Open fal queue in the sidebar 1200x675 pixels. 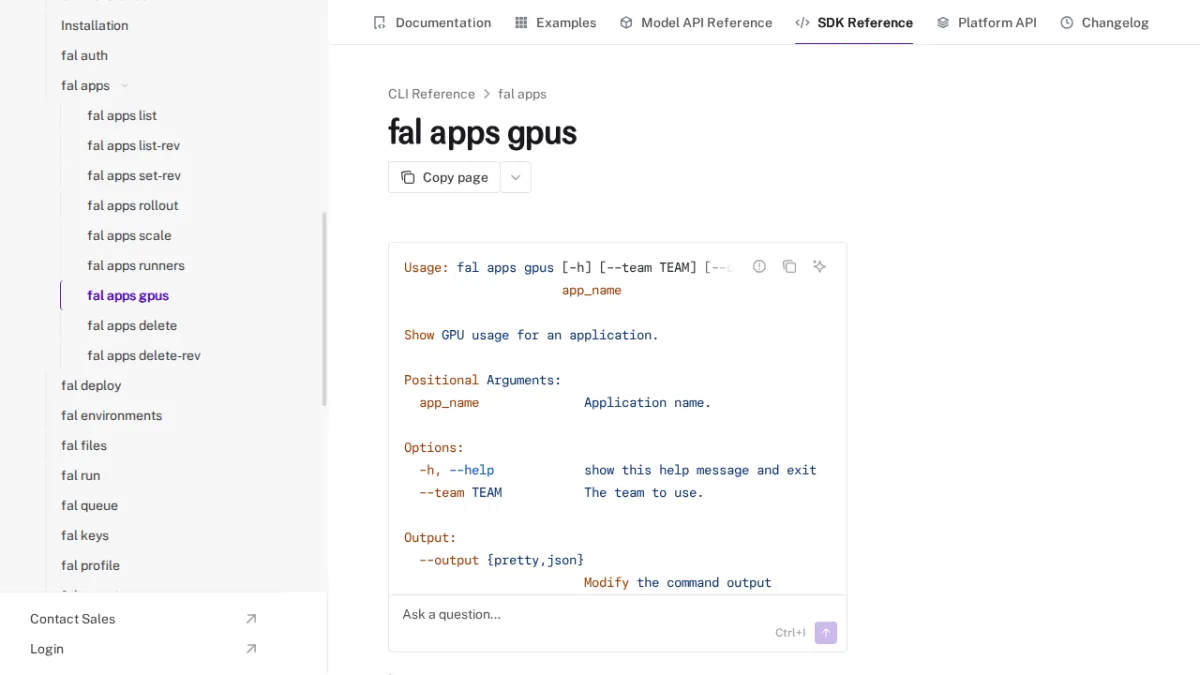(x=89, y=505)
